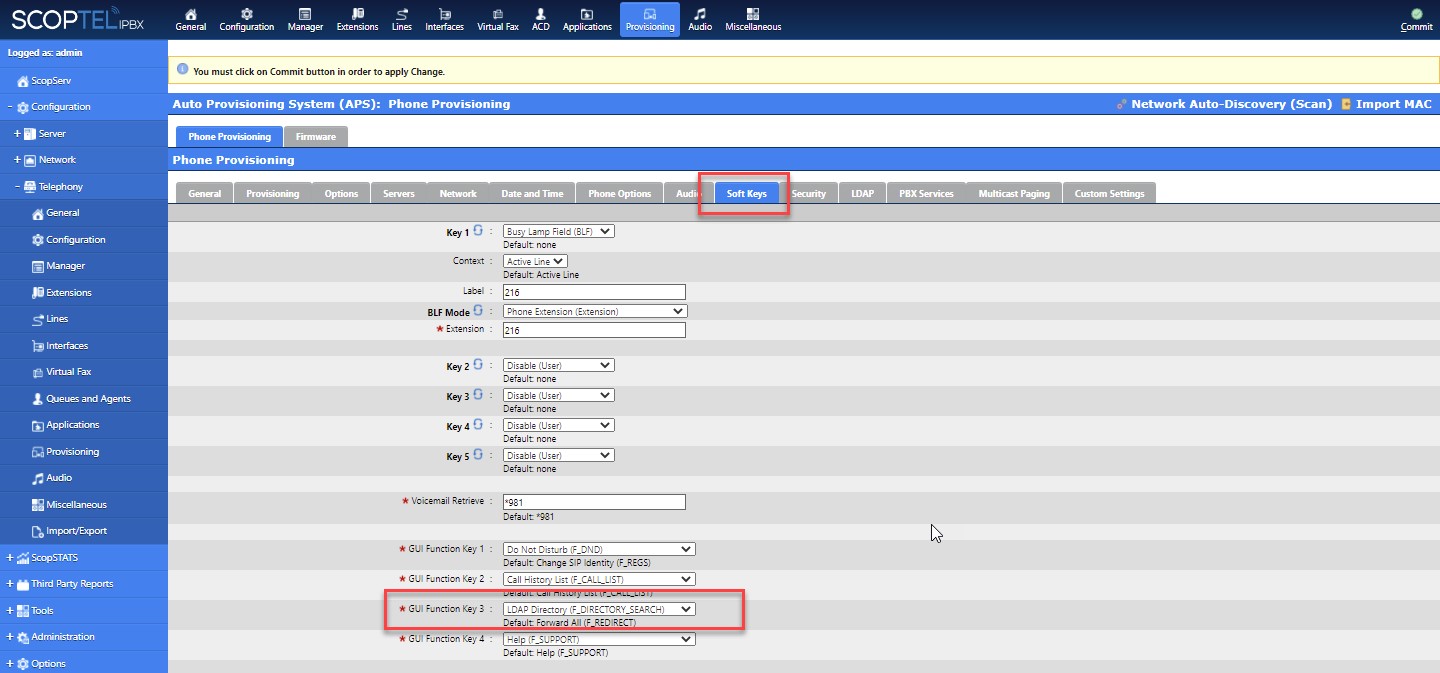The width and height of the screenshot is (1440, 673).
Task: Open the BLF Mode dropdown
Action: 595,311
